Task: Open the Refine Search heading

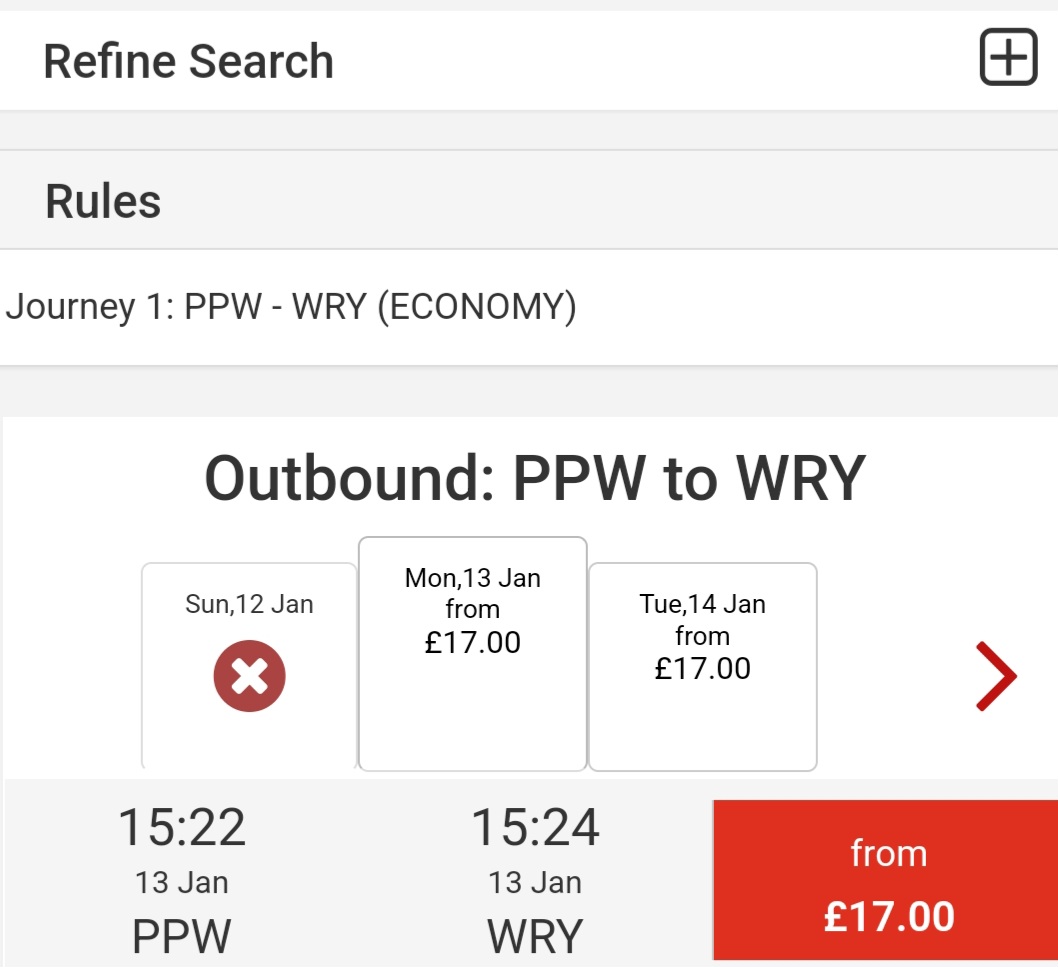Action: pos(188,61)
